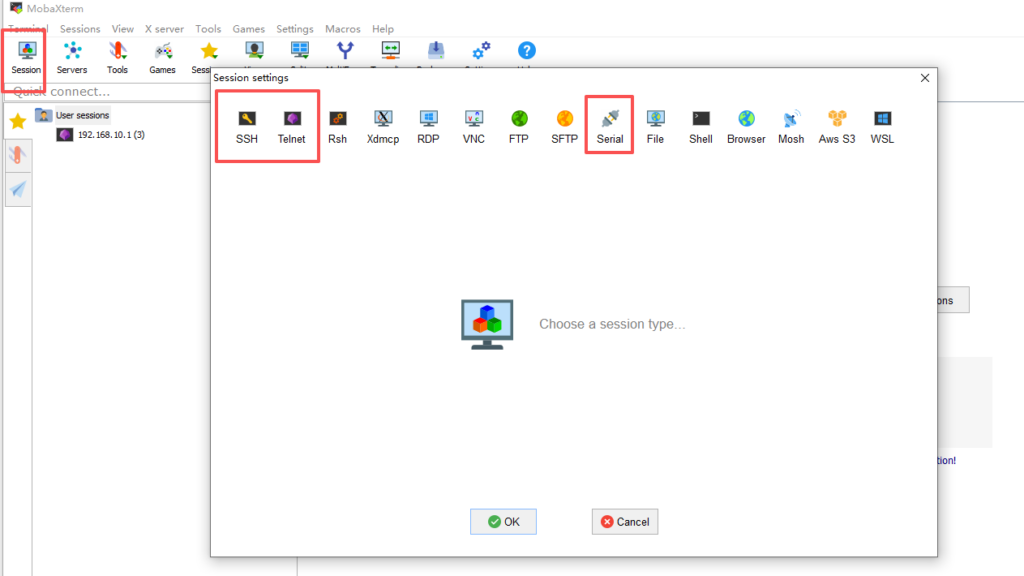Click the Cancel button

point(625,522)
